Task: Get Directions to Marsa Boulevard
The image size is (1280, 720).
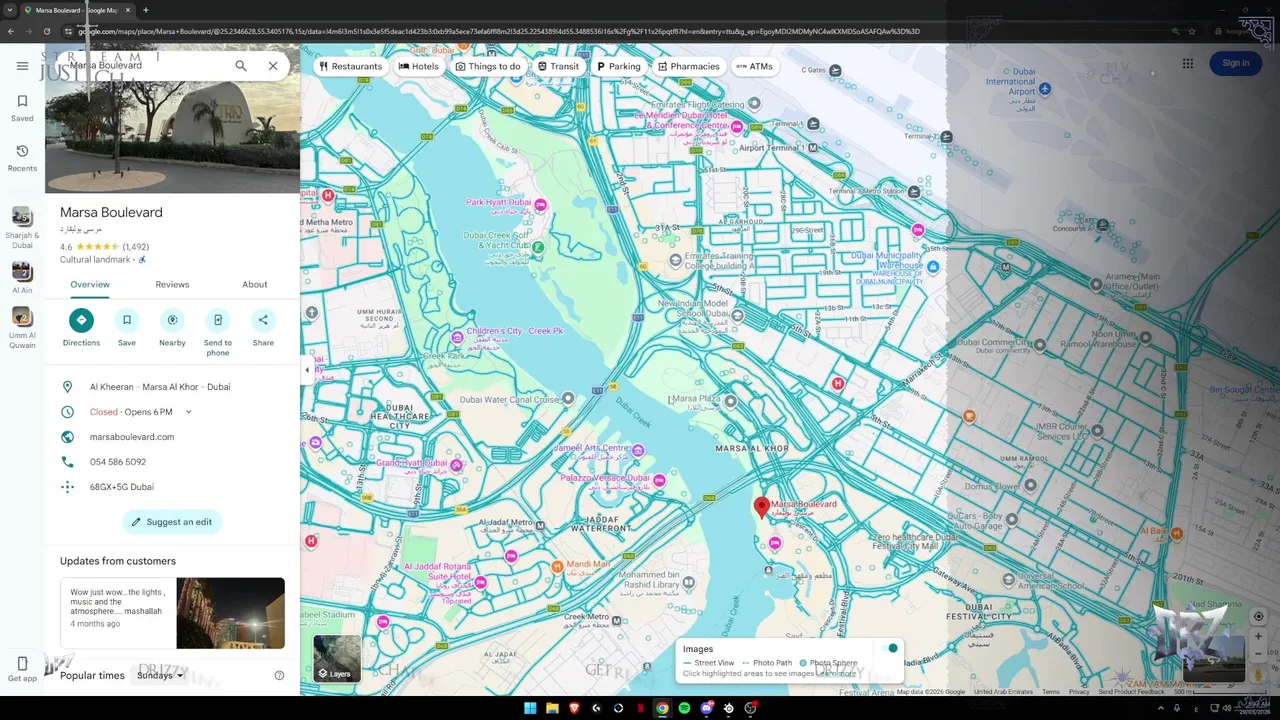Action: pyautogui.click(x=81, y=327)
